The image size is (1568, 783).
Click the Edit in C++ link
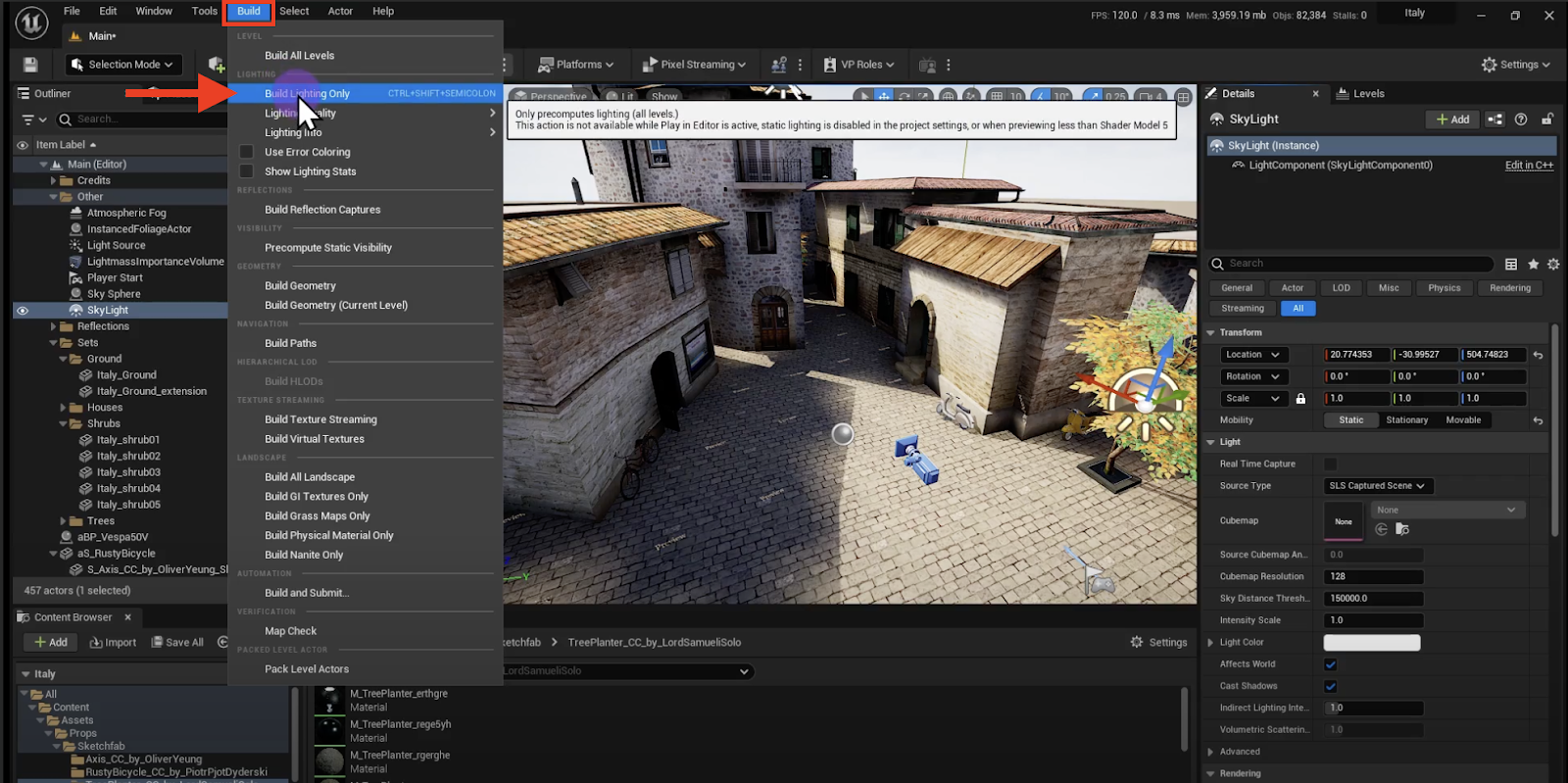point(1529,166)
